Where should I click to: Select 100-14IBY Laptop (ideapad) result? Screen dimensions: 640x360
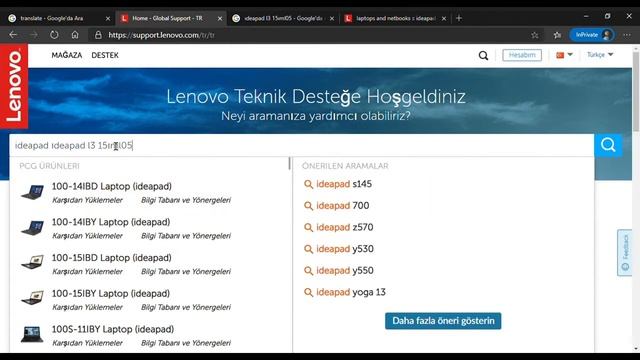[111, 222]
